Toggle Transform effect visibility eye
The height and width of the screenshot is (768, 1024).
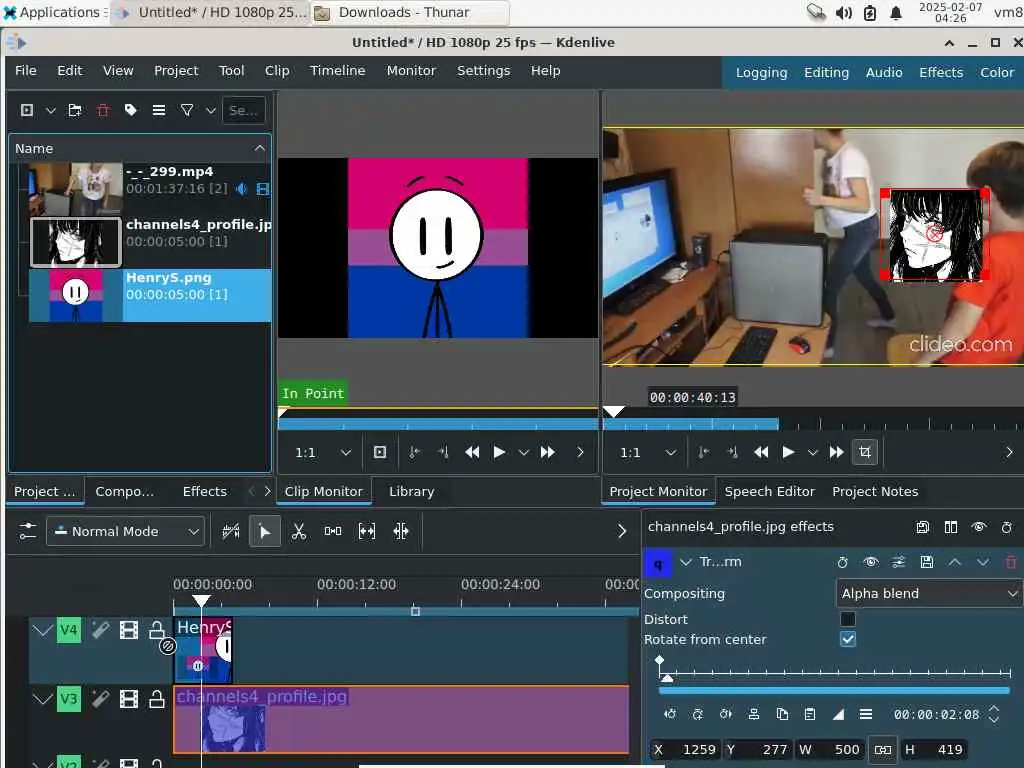pyautogui.click(x=871, y=562)
